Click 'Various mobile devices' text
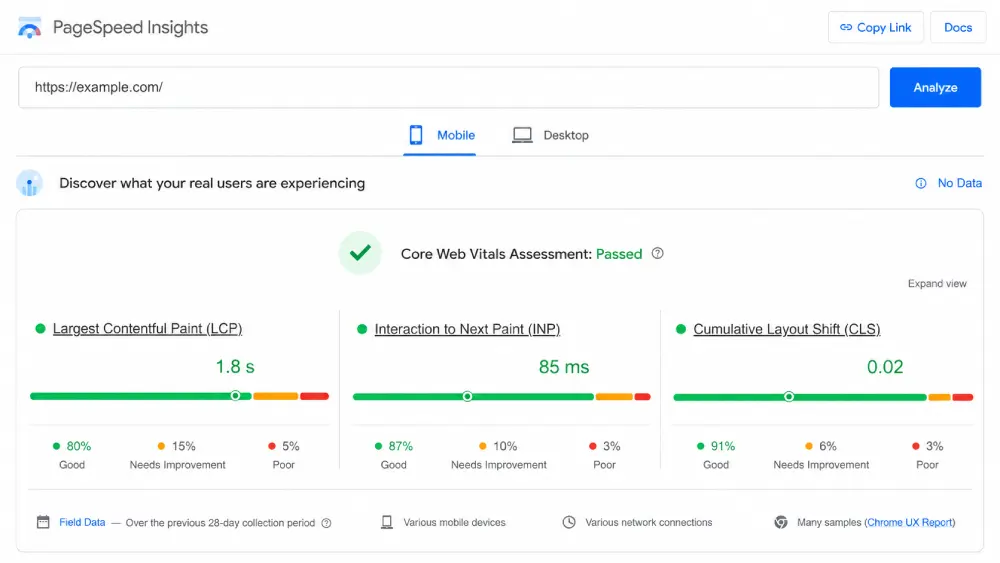 [454, 522]
